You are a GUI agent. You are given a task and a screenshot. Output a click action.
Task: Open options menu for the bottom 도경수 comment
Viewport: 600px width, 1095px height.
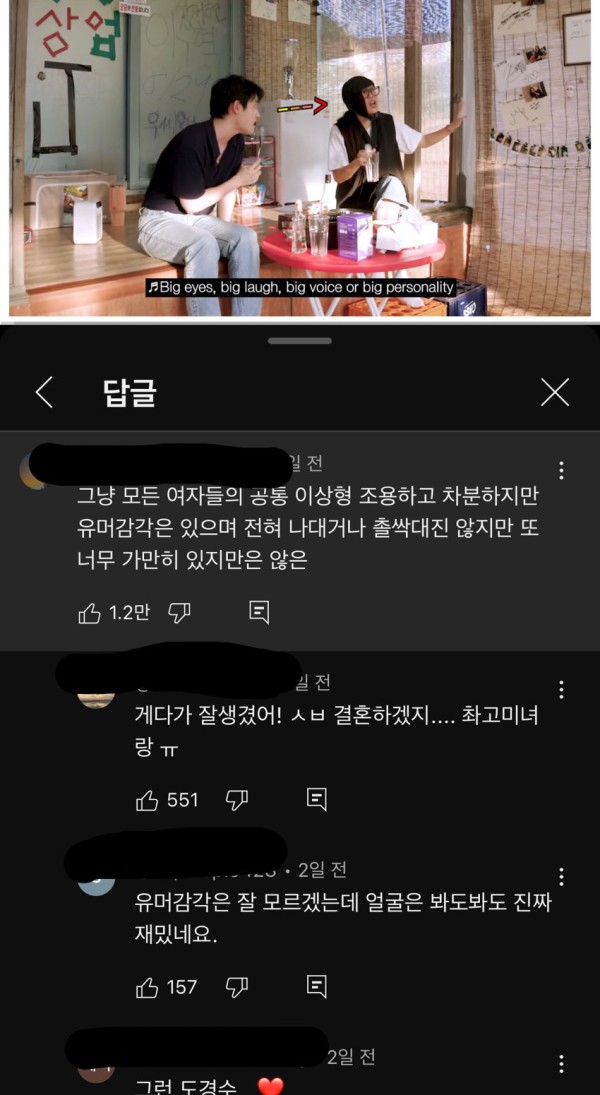(x=562, y=1064)
